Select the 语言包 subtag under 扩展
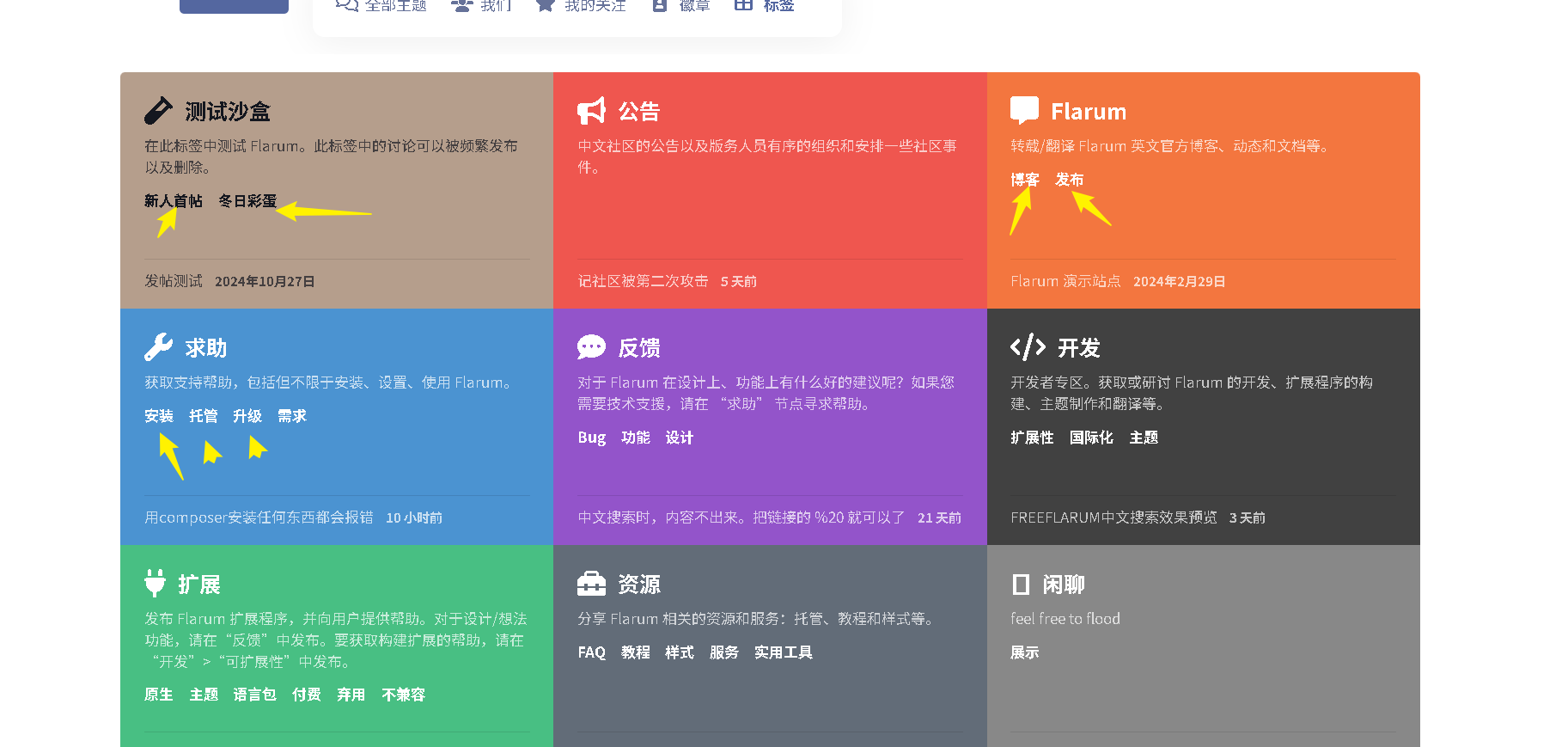This screenshot has height=747, width=1568. coord(255,695)
